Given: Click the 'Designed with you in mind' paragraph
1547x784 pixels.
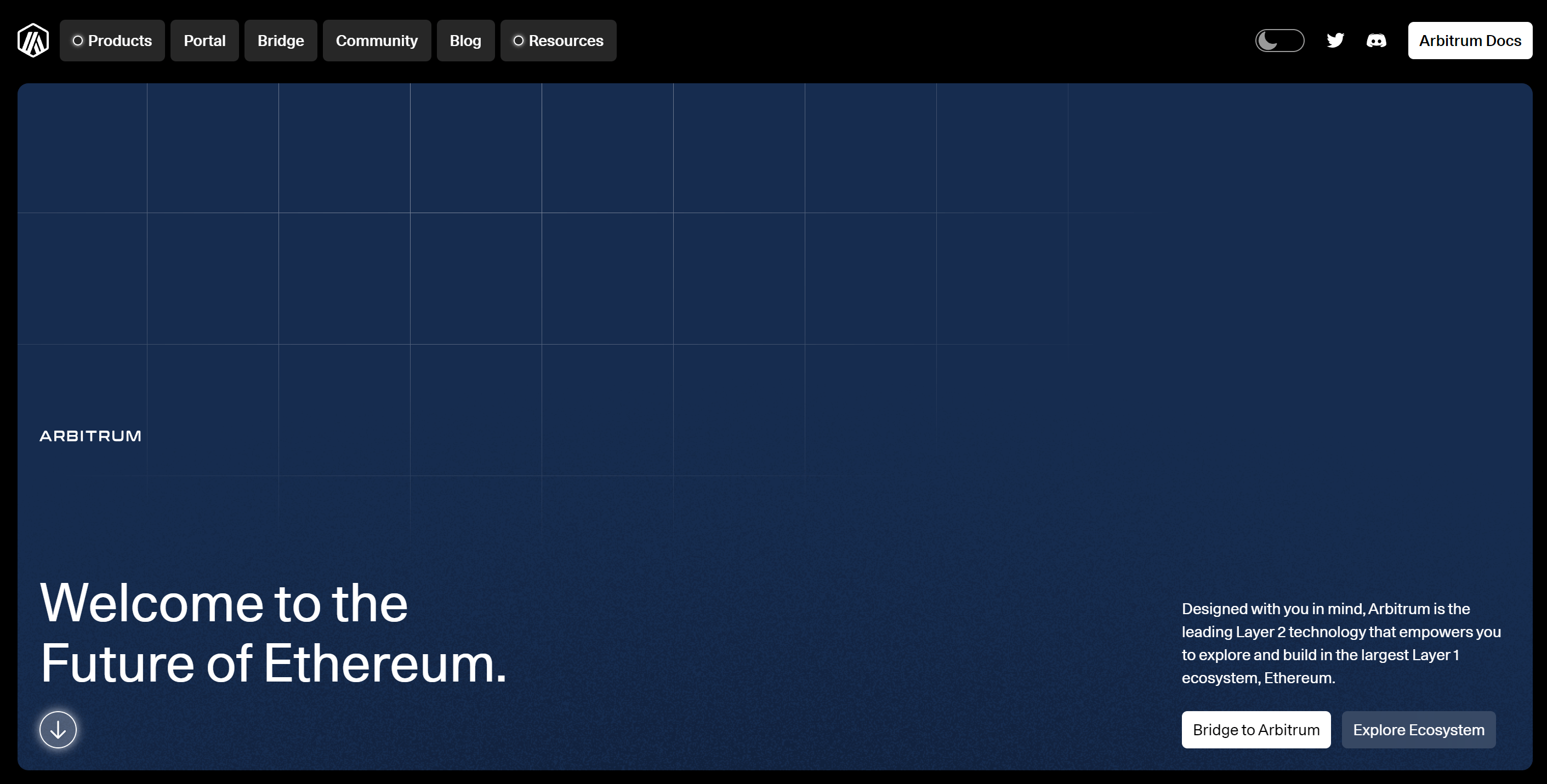Looking at the screenshot, I should point(1341,643).
